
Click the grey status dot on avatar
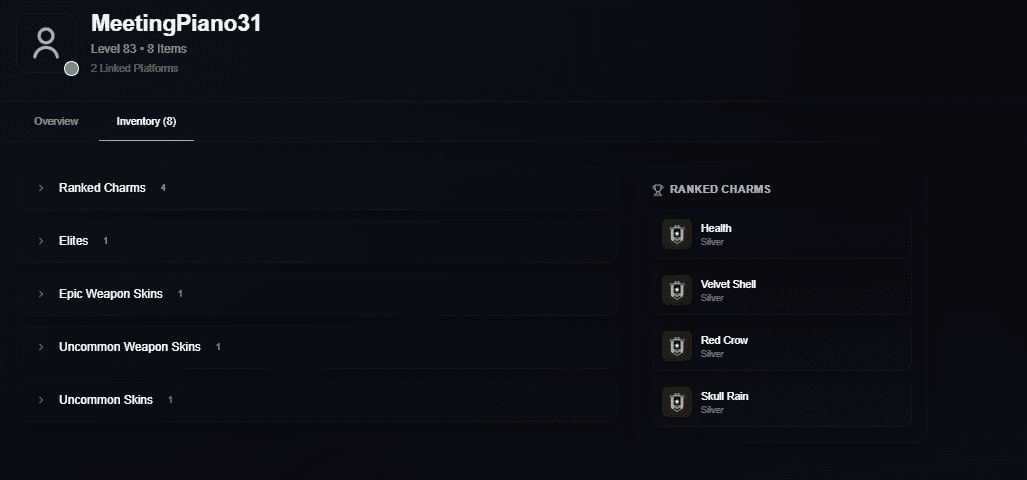coord(71,69)
